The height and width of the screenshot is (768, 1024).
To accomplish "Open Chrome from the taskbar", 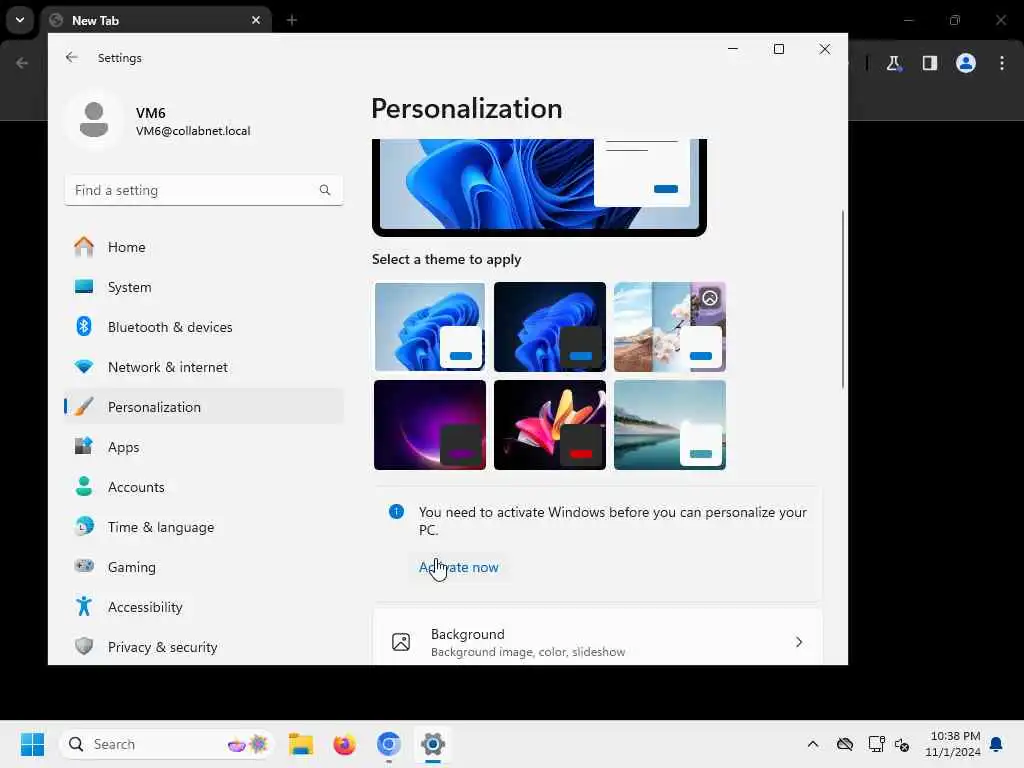I will pos(389,744).
